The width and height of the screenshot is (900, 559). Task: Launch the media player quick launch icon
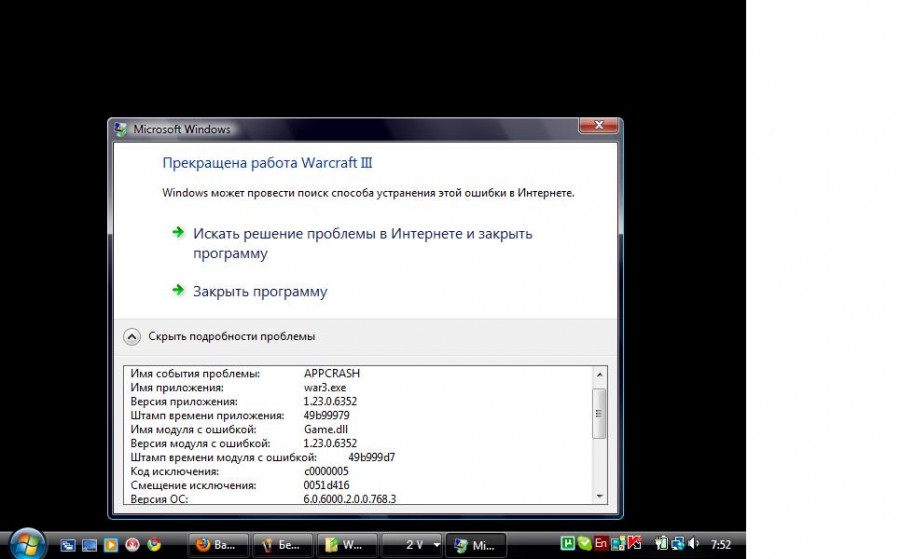[x=111, y=545]
